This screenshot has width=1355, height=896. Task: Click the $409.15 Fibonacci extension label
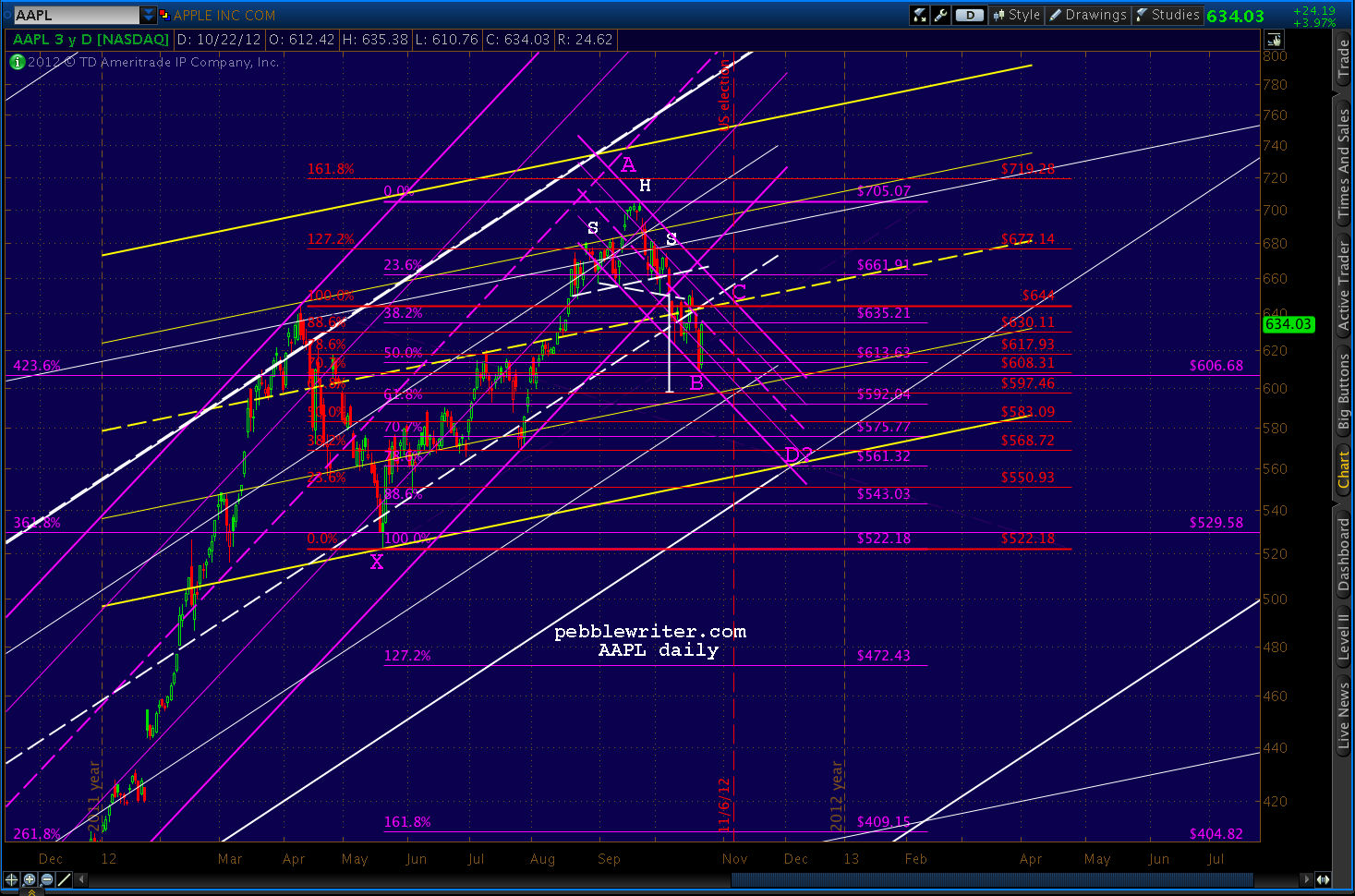[x=884, y=822]
